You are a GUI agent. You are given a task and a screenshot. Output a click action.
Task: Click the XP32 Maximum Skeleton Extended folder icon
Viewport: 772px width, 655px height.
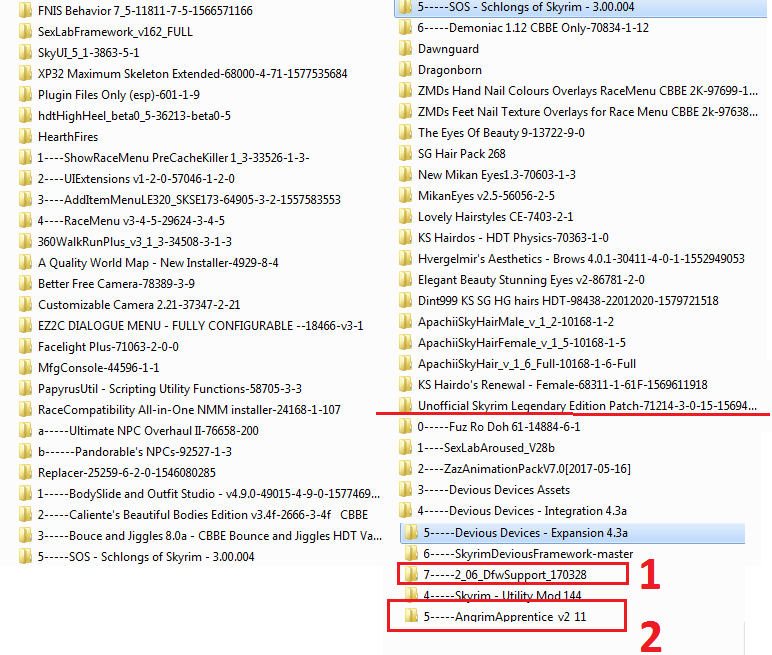click(x=26, y=74)
